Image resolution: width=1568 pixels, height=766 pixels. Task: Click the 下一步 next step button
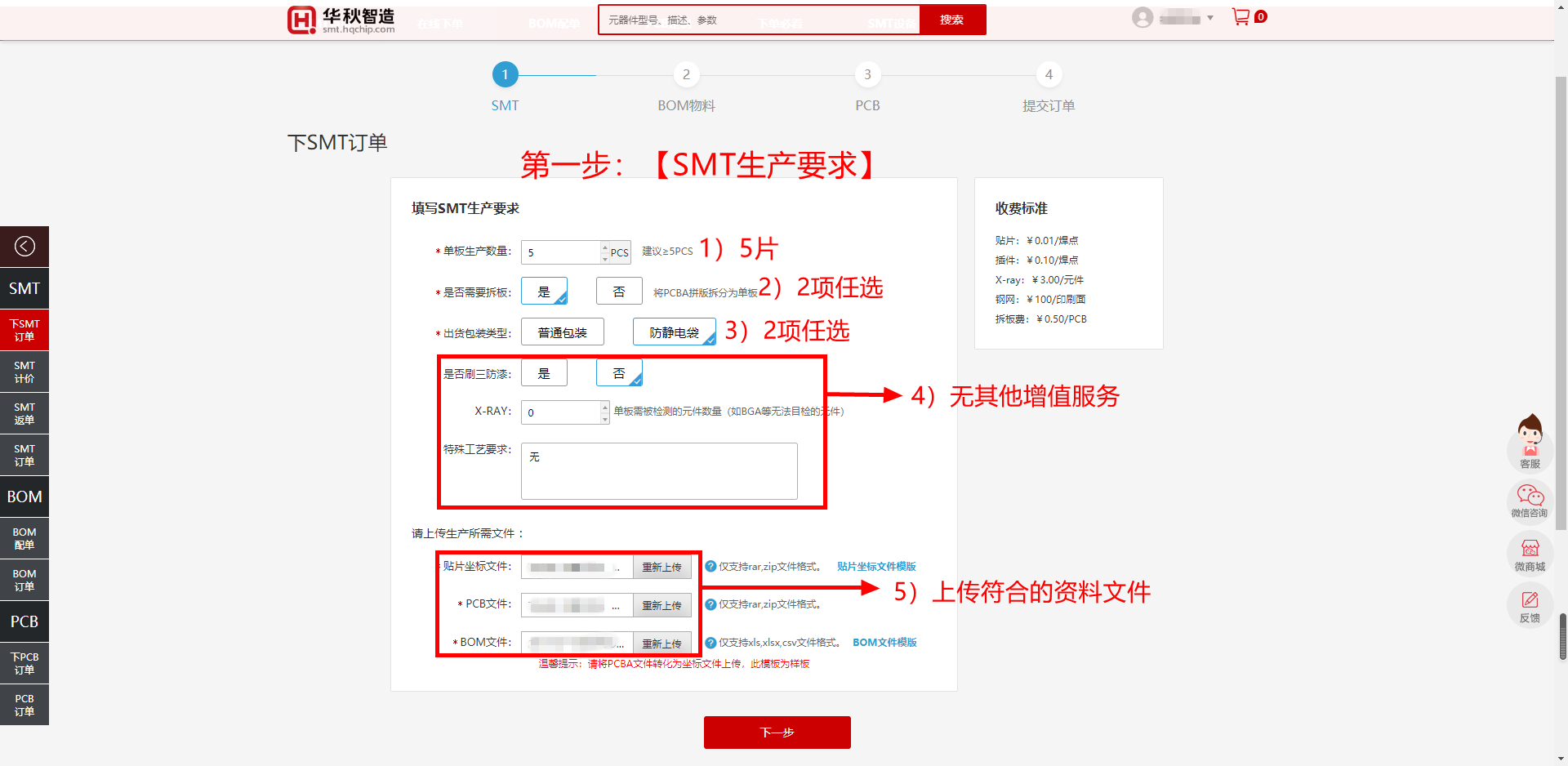click(777, 733)
